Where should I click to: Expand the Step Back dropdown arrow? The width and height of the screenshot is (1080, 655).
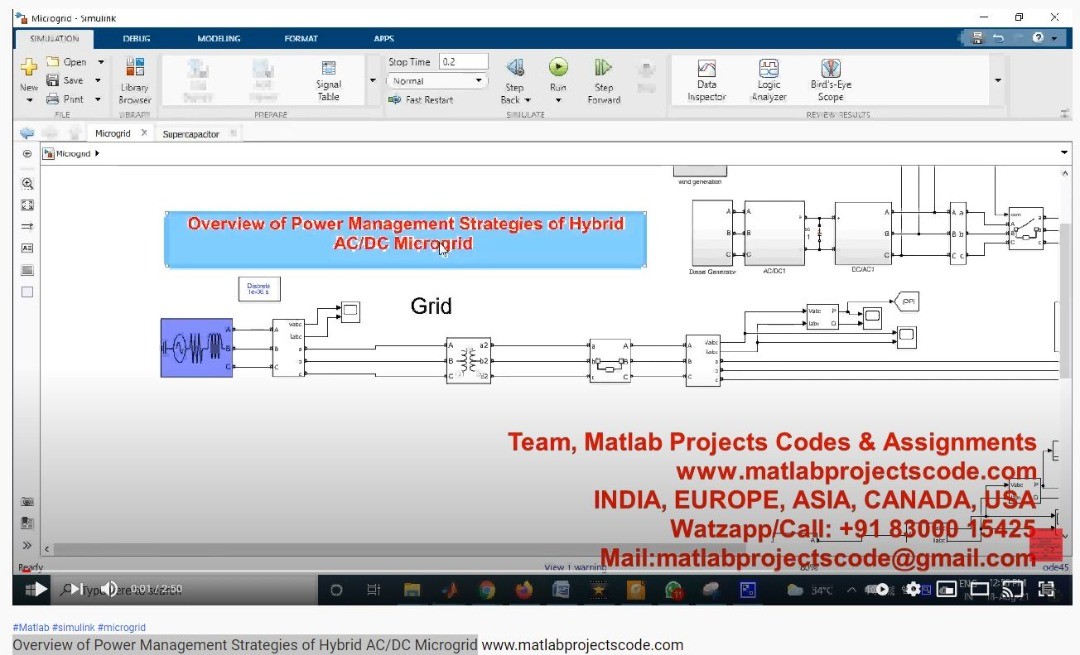tap(528, 100)
